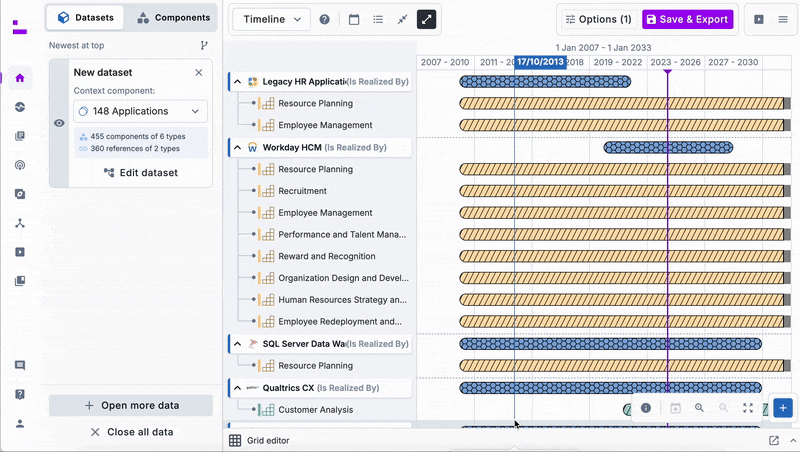
Task: Switch to the Components tab
Action: (173, 18)
